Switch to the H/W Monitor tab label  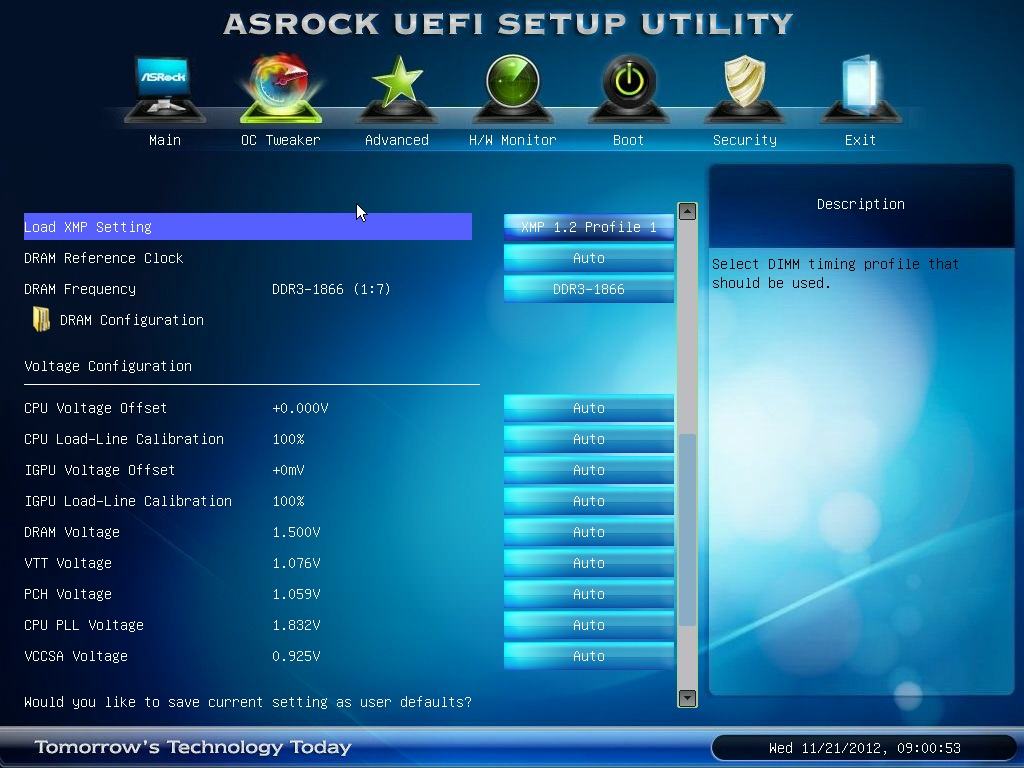pyautogui.click(x=513, y=140)
